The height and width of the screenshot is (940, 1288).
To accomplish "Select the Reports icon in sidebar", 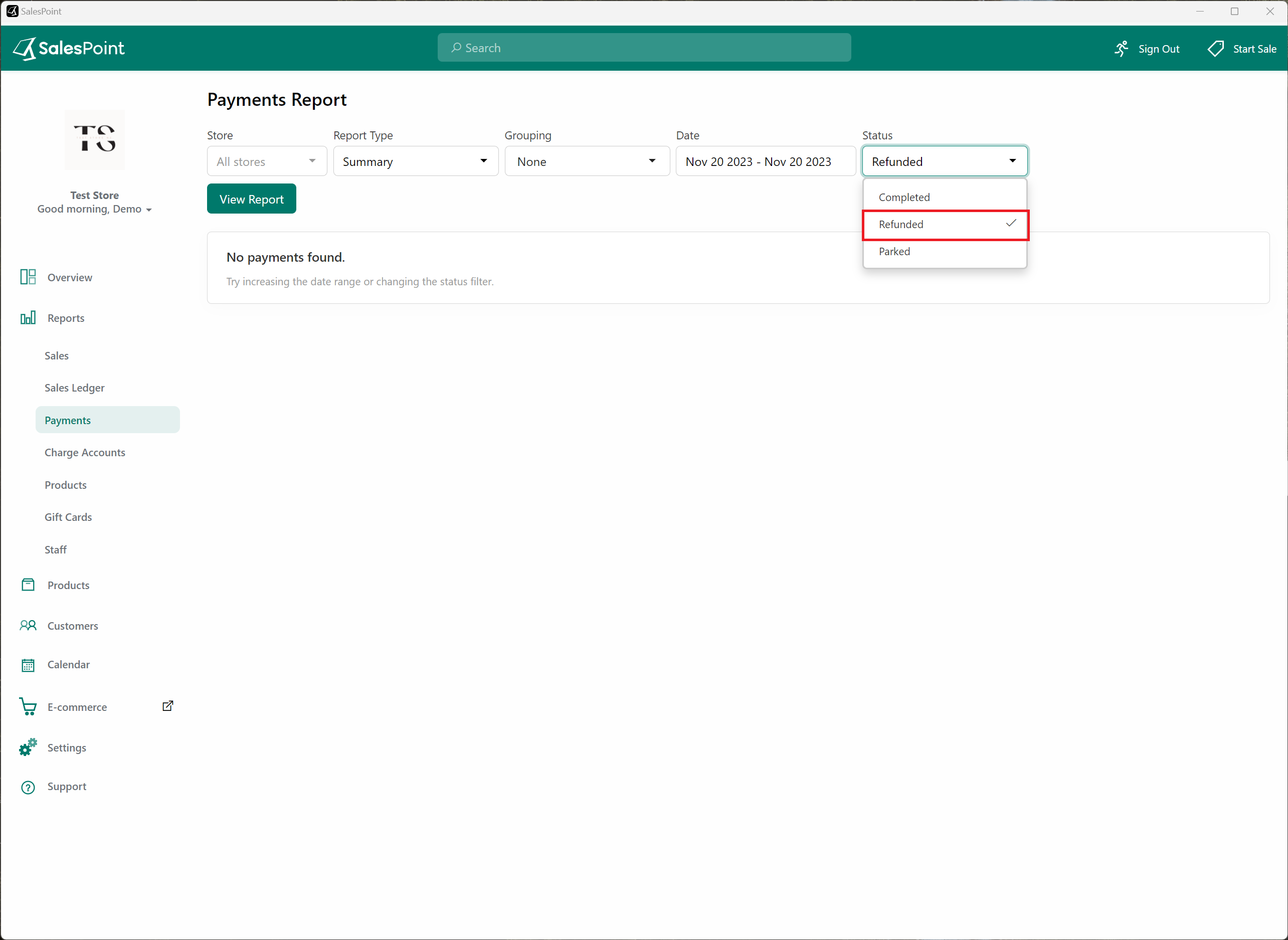I will point(27,317).
